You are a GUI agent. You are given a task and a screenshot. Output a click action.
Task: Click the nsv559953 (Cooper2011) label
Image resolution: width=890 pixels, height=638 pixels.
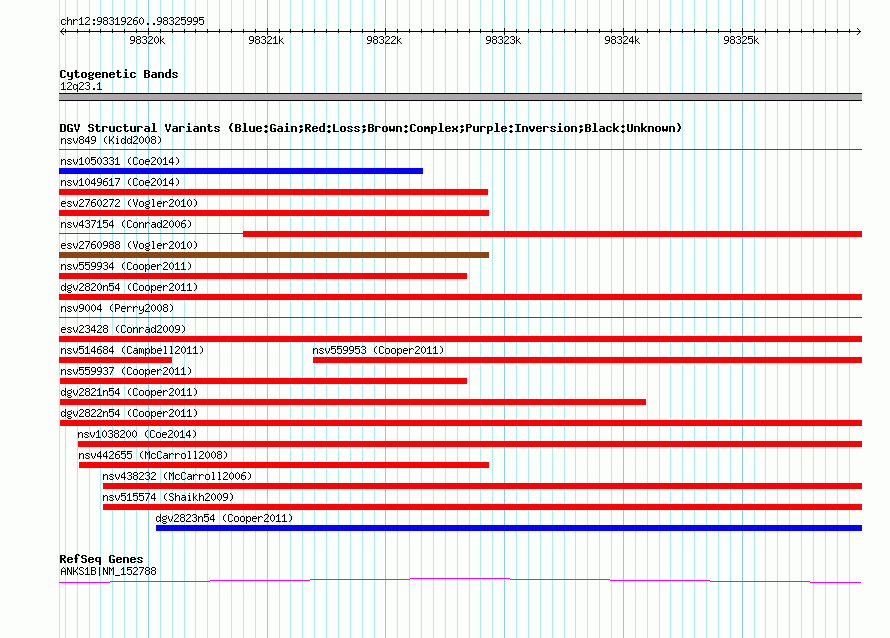[x=378, y=350]
